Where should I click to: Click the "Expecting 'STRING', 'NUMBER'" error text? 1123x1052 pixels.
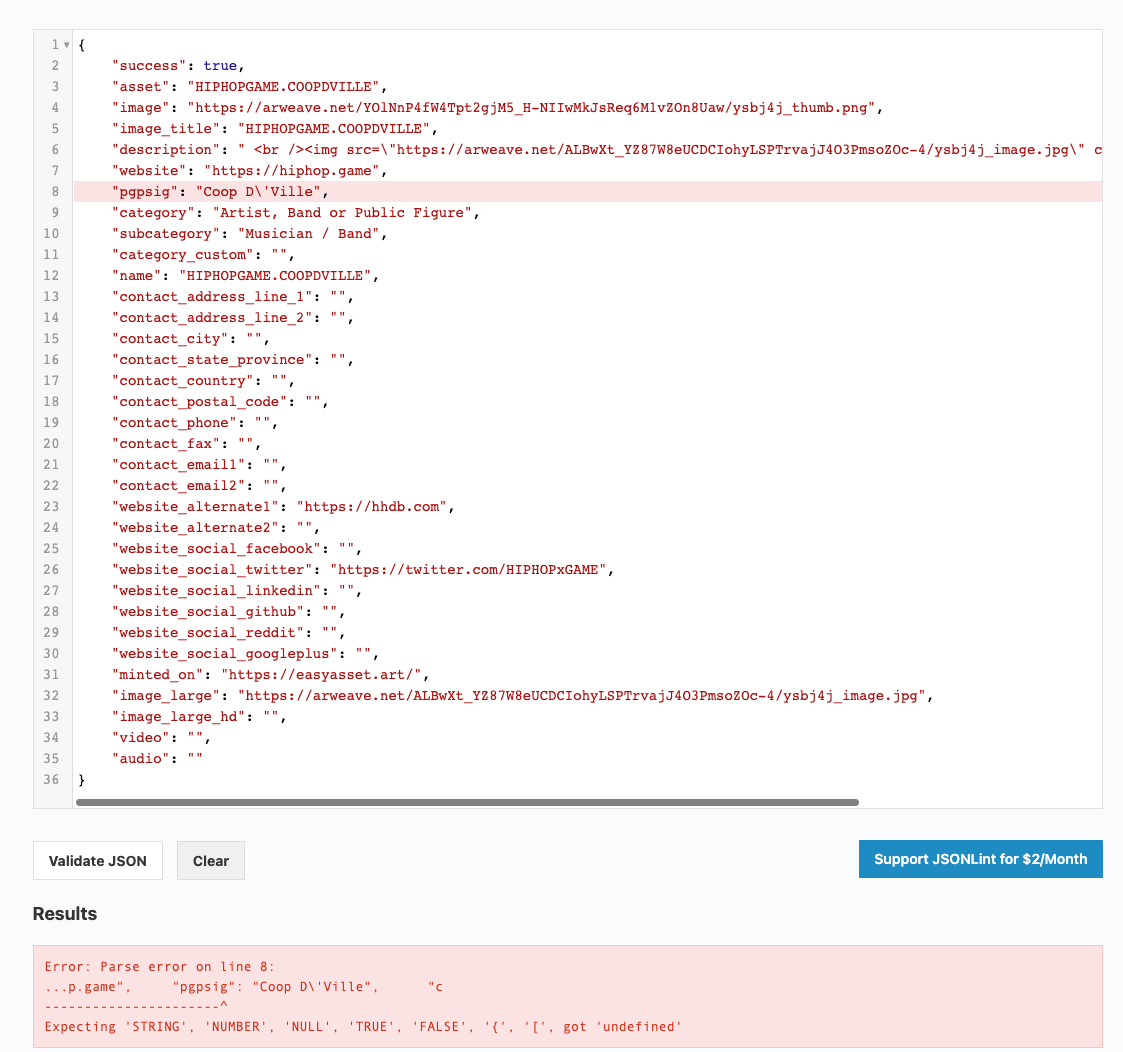tap(362, 1026)
